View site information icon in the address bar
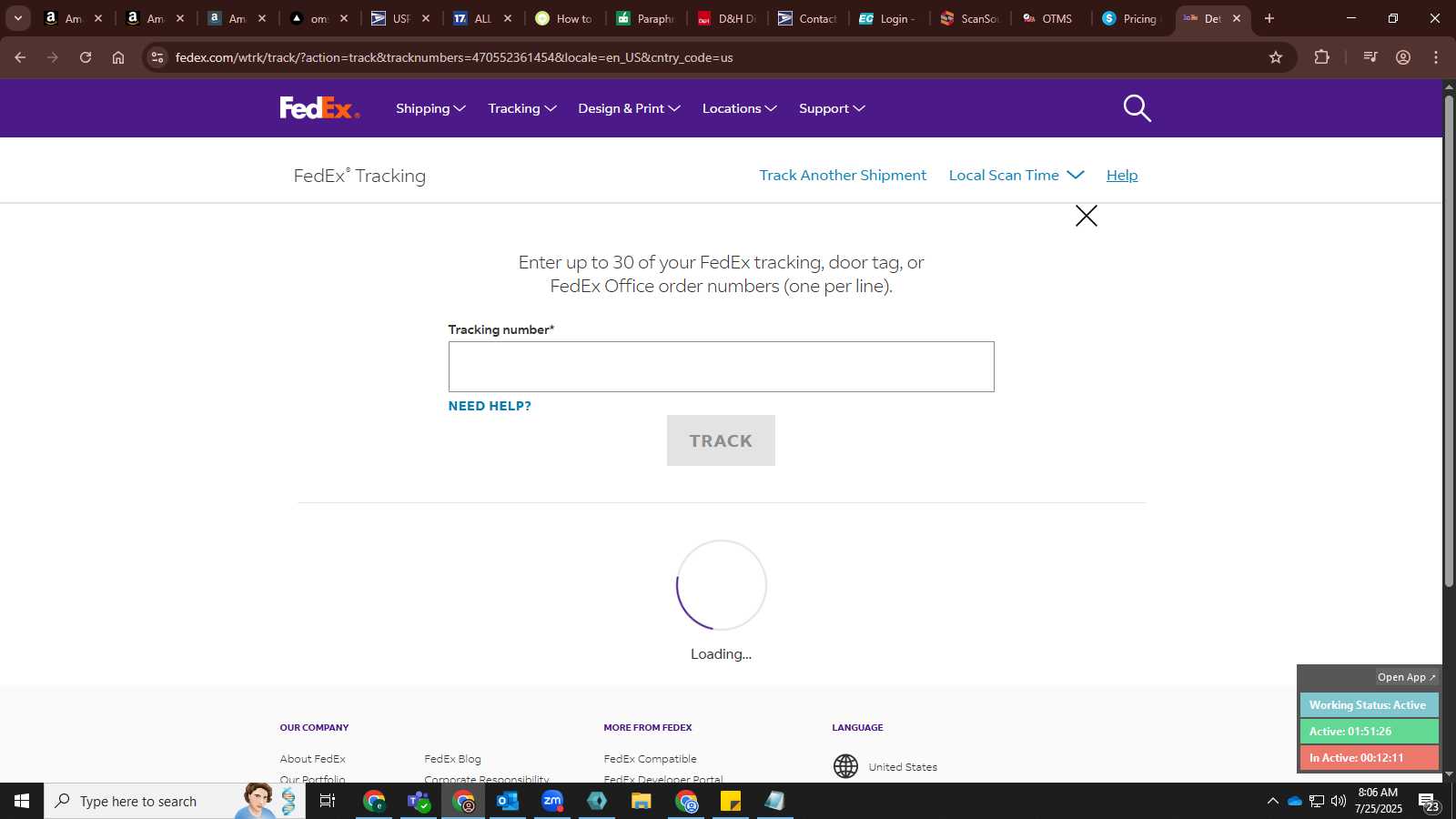Screen dimensions: 1456x819 (157, 57)
